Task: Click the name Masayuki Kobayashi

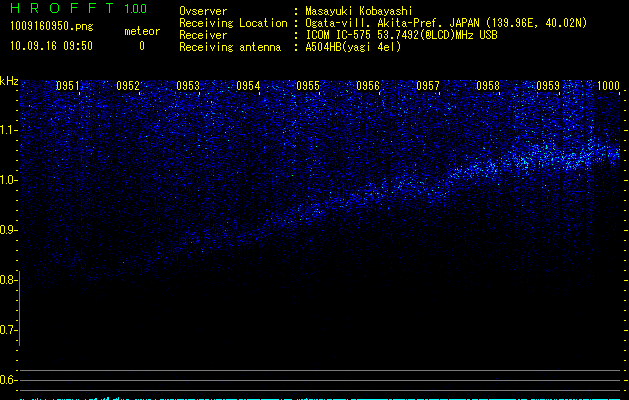Action: (359, 11)
